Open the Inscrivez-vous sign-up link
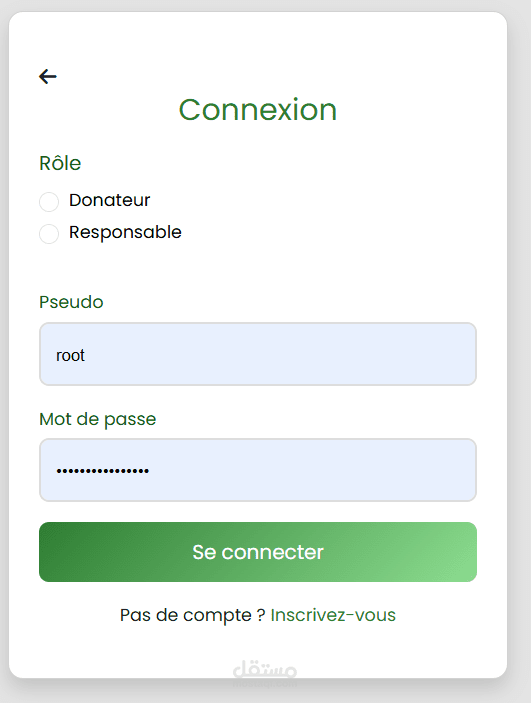Screen dimensions: 531x703 click(333, 615)
